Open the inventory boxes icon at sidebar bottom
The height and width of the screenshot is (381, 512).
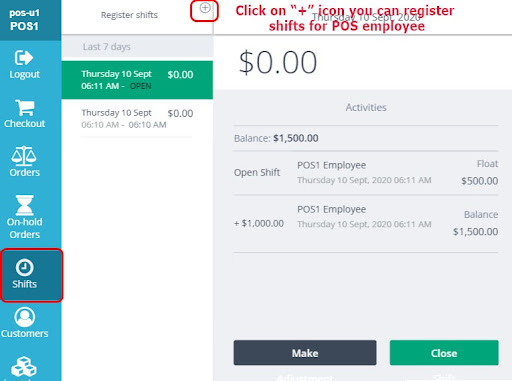point(24,367)
